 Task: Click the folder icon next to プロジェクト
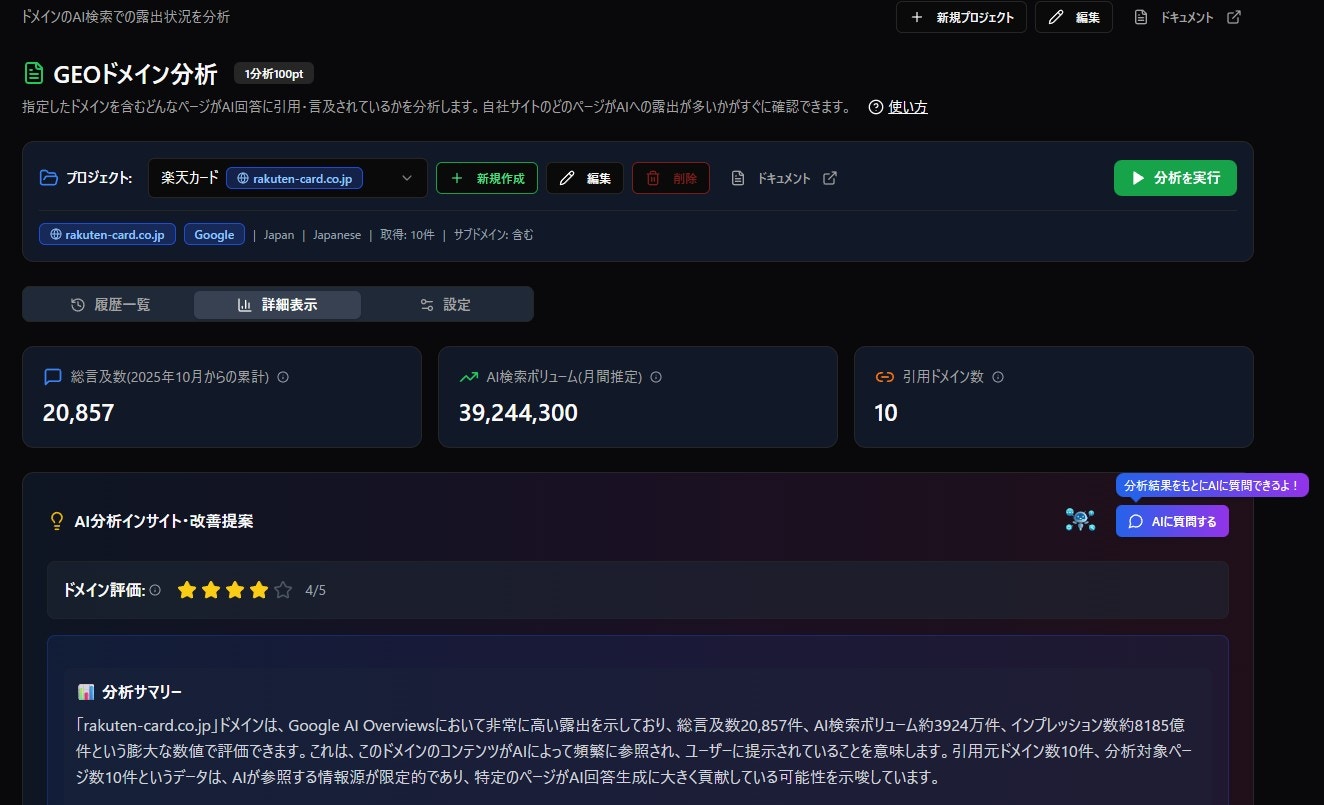pyautogui.click(x=49, y=178)
